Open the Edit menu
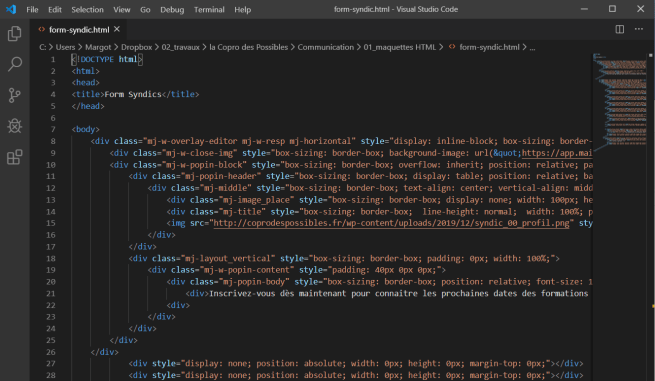The height and width of the screenshot is (381, 655). [55, 10]
